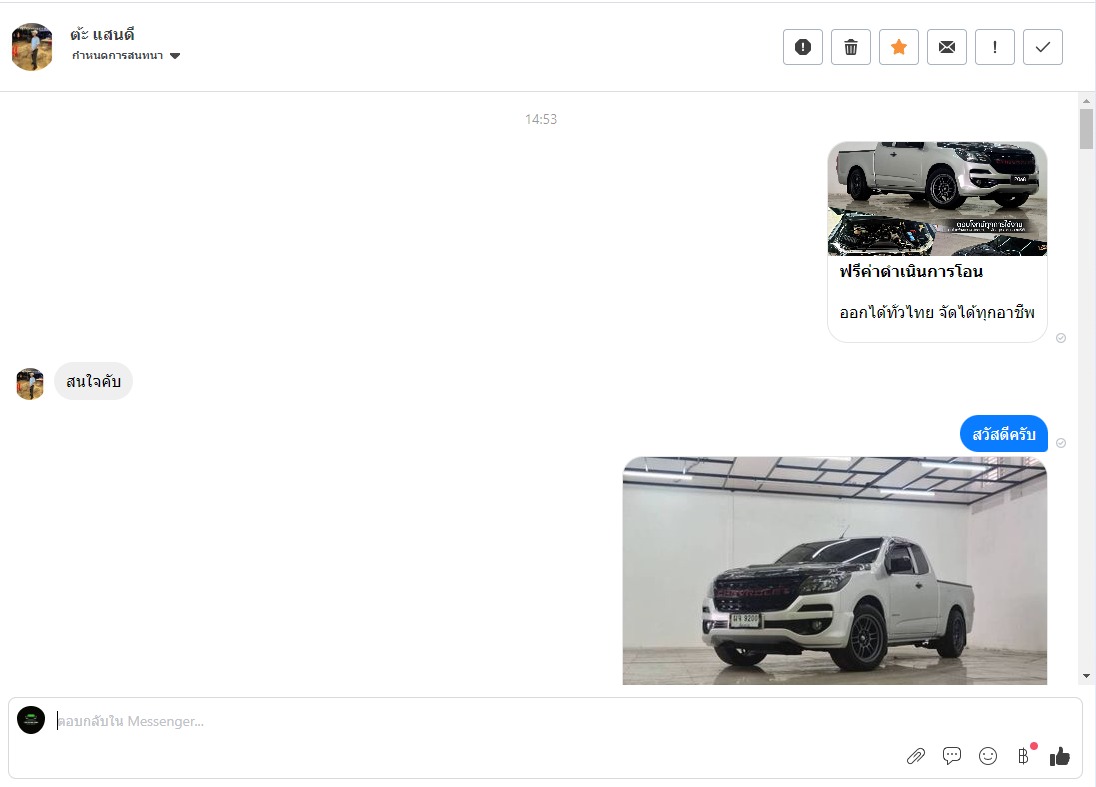Open the conversation assignment dropdown under contact name
1096x787 pixels.
pyautogui.click(x=126, y=56)
